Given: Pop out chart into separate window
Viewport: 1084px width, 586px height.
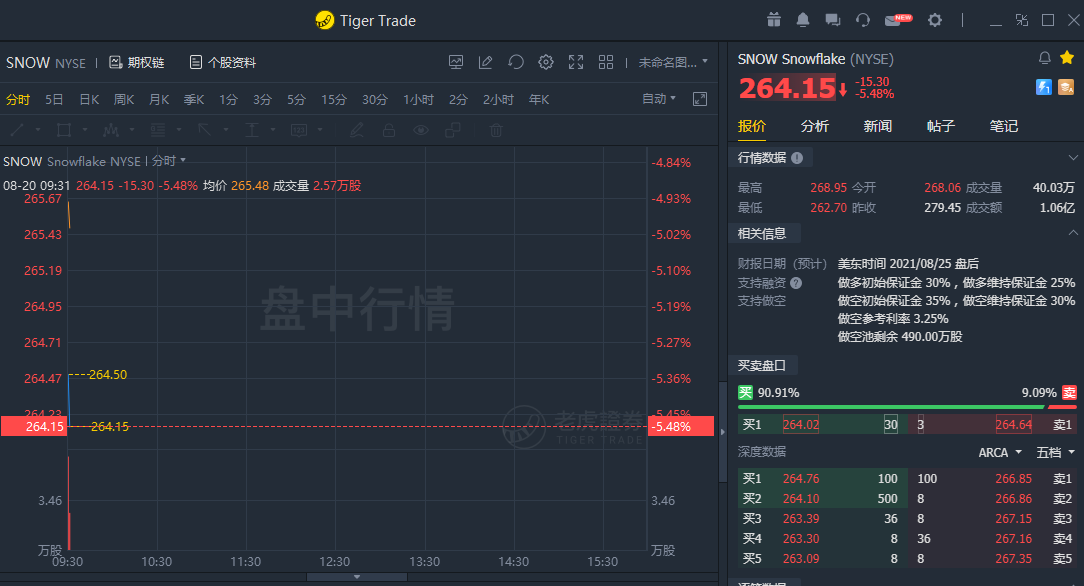Looking at the screenshot, I should click(700, 99).
